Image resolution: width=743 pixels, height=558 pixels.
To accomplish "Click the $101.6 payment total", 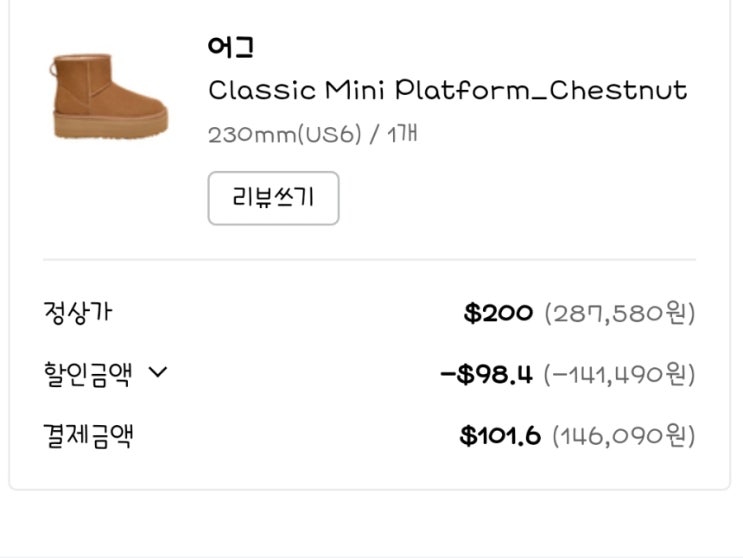I will click(500, 436).
